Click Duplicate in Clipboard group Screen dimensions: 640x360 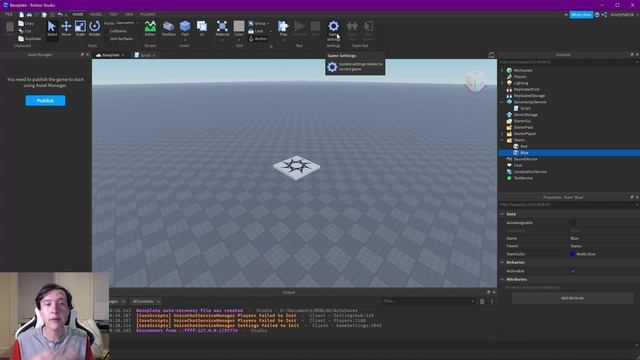pos(29,39)
